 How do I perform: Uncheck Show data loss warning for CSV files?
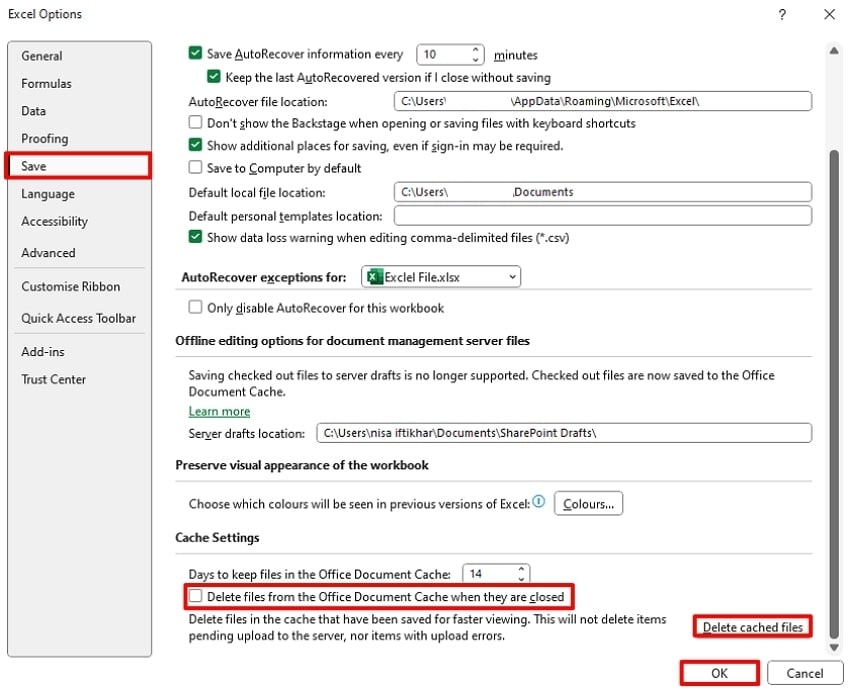tap(194, 238)
